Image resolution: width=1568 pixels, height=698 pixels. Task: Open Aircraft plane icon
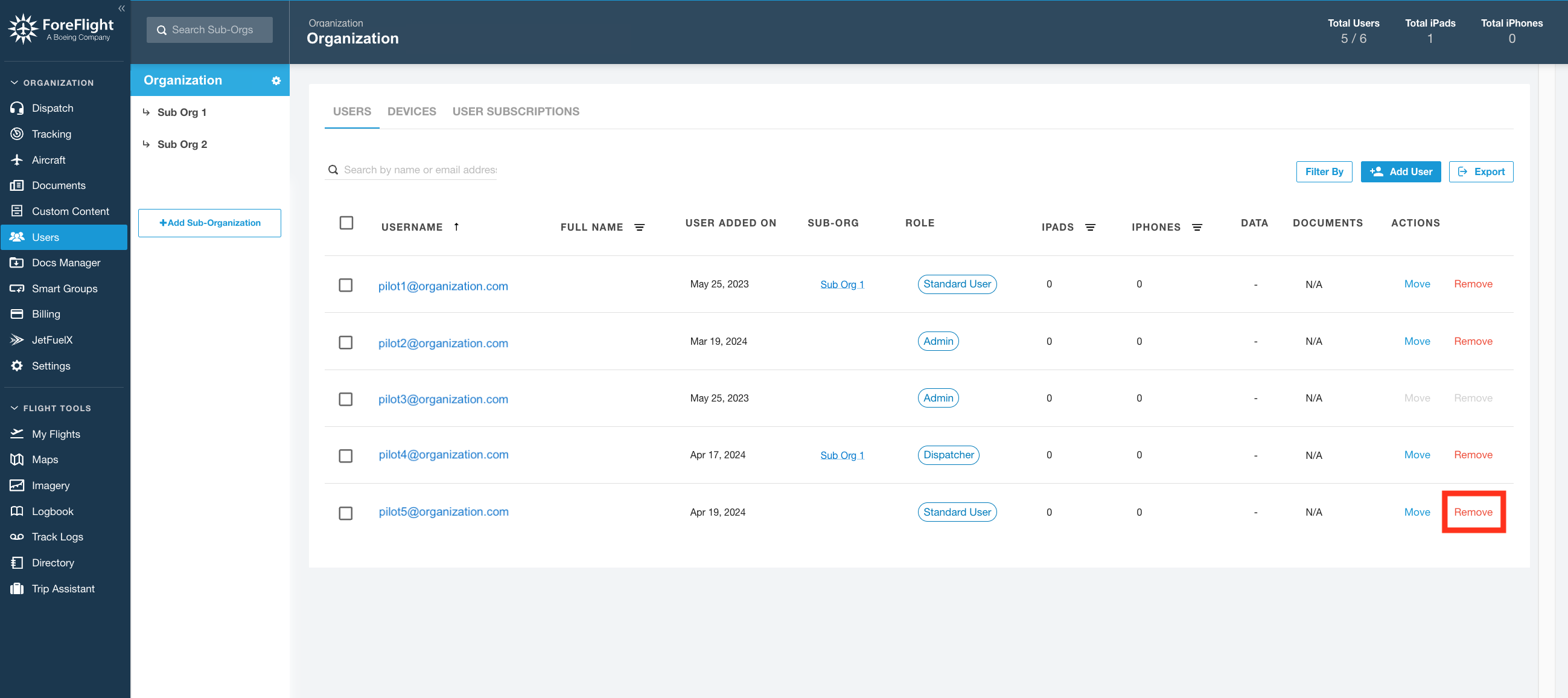[17, 159]
